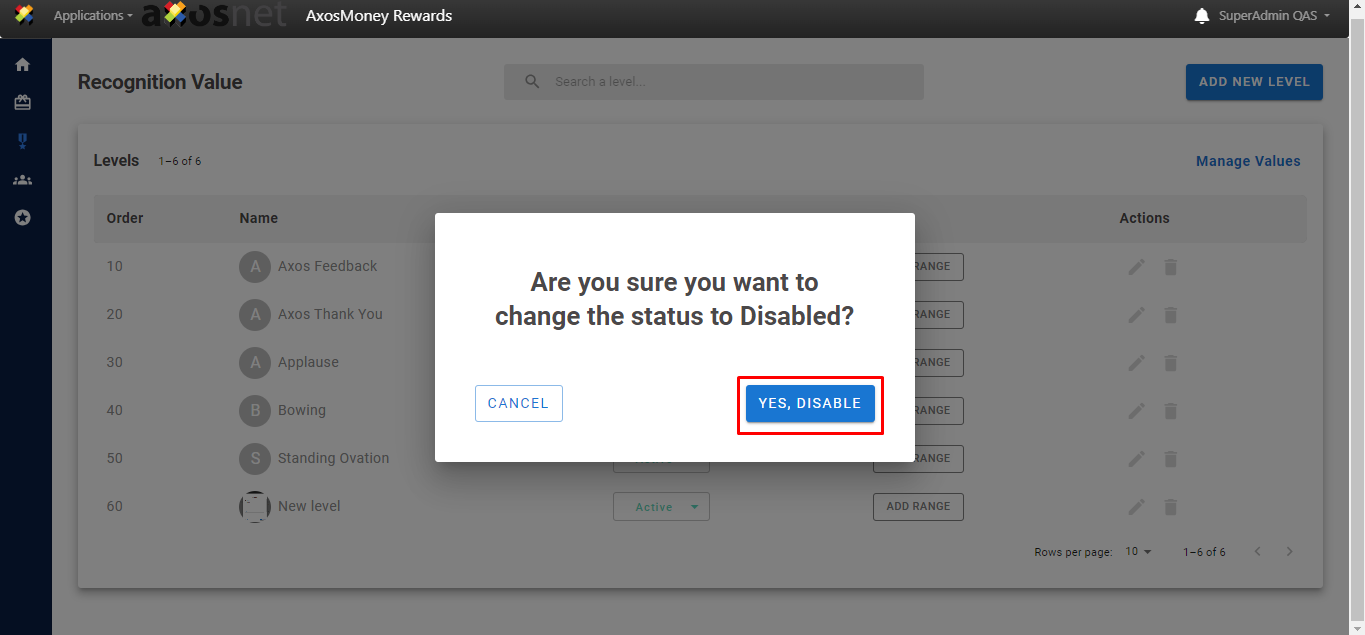Cancel the status change dialog
Image resolution: width=1365 pixels, height=635 pixels.
pos(518,404)
